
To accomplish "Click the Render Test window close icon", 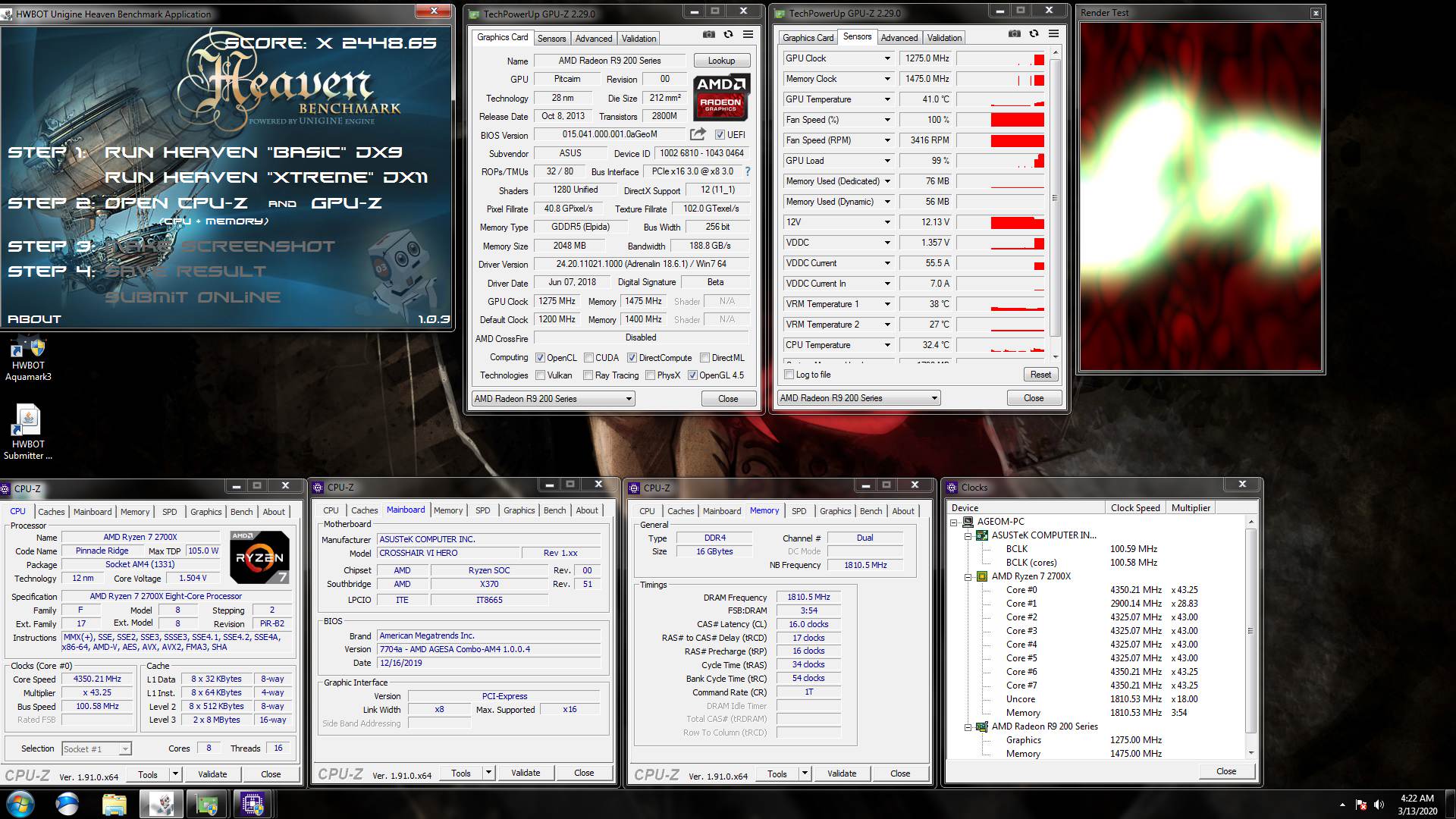I will [1316, 13].
